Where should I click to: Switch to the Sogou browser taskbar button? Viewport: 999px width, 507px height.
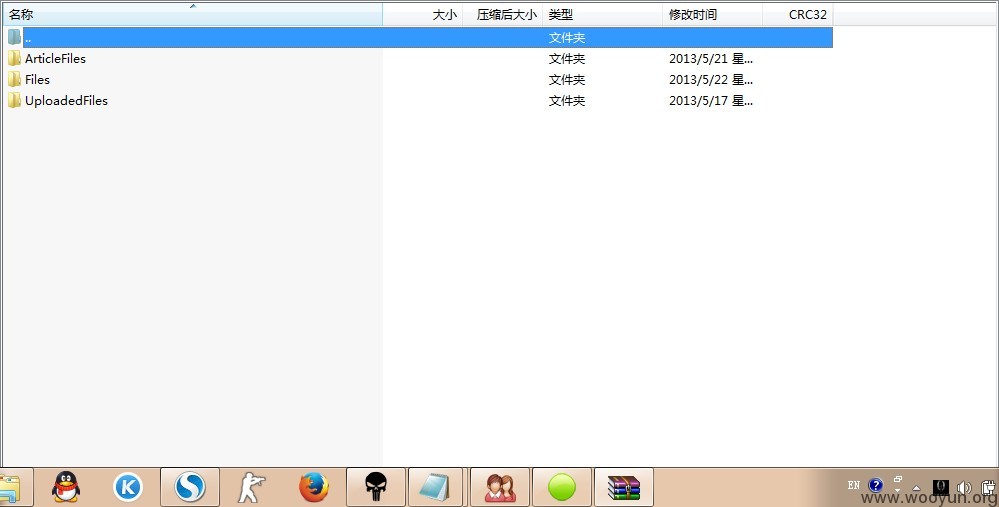point(190,487)
